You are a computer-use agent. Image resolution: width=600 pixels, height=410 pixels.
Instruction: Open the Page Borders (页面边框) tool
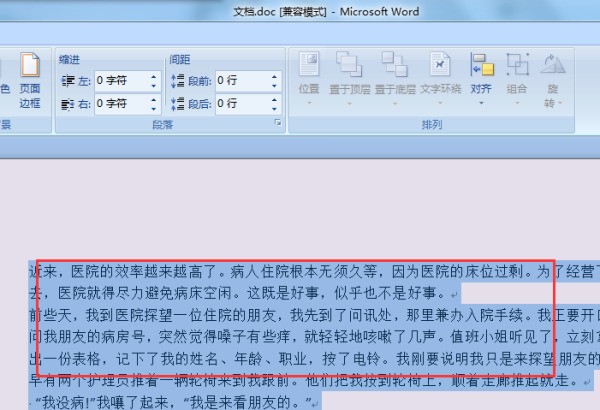pos(30,80)
